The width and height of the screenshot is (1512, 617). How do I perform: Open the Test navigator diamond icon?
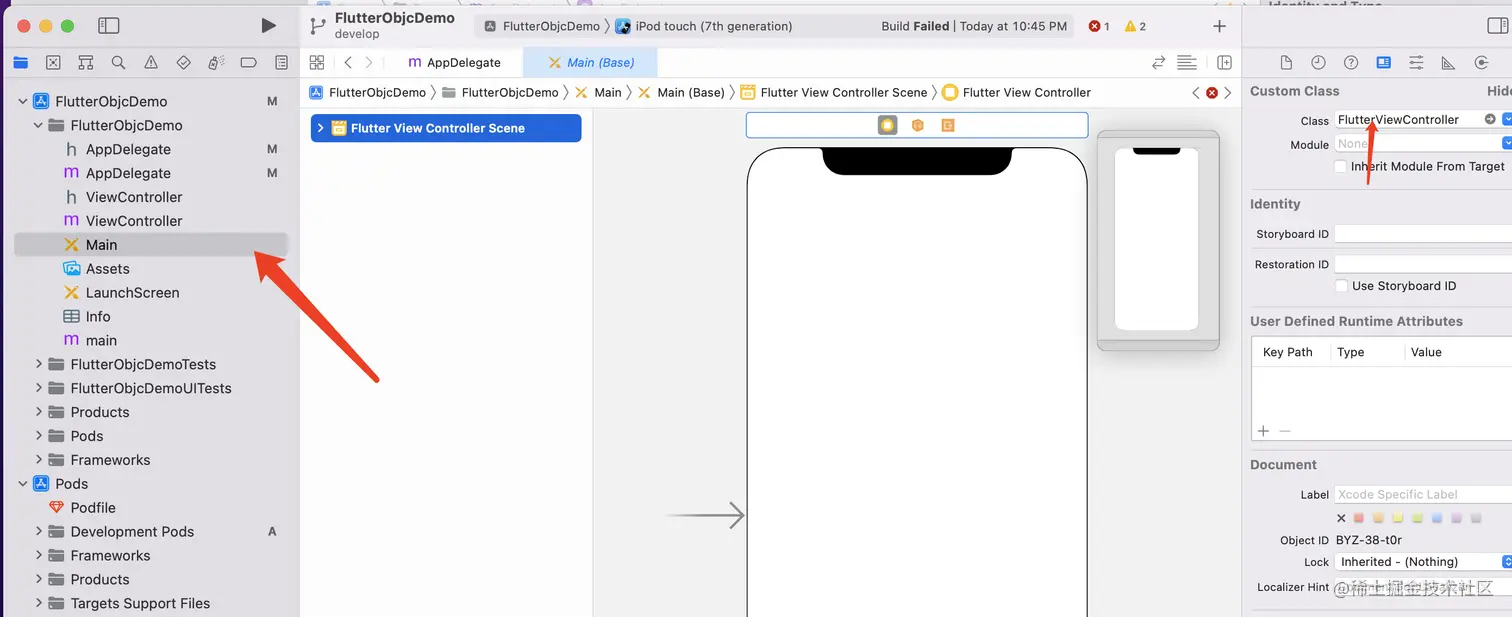183,62
